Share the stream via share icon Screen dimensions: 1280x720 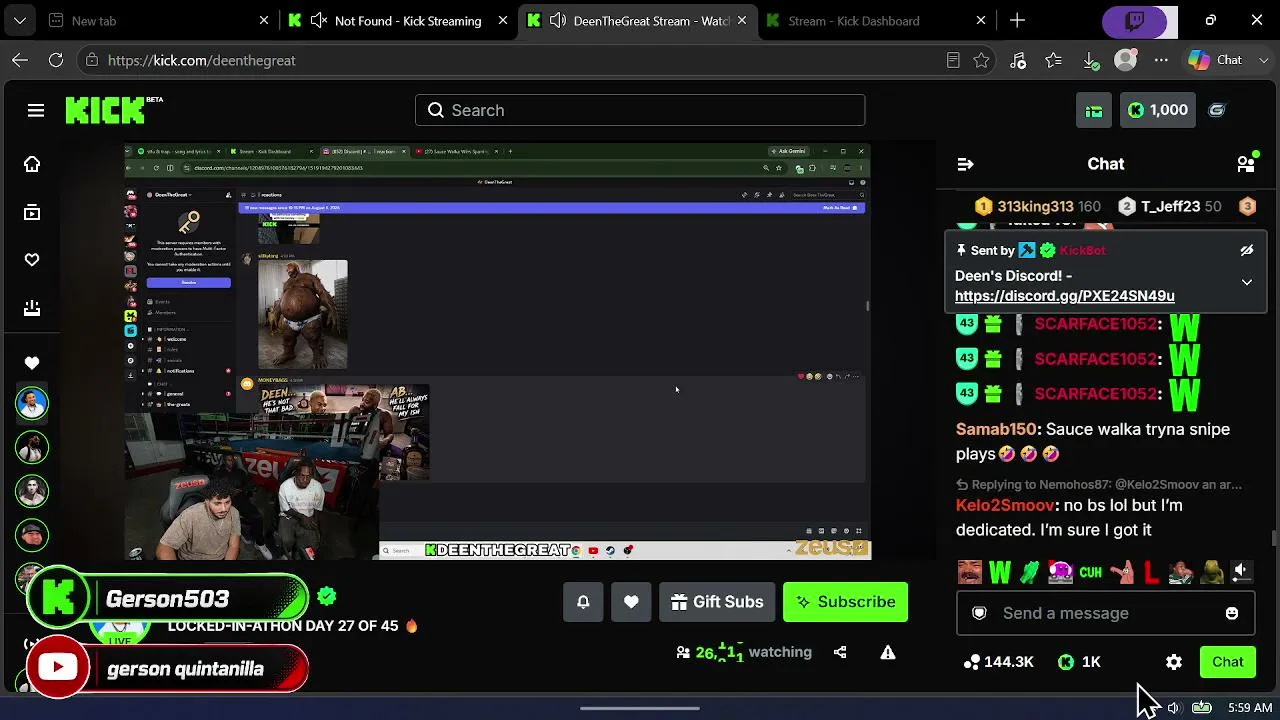pyautogui.click(x=840, y=652)
